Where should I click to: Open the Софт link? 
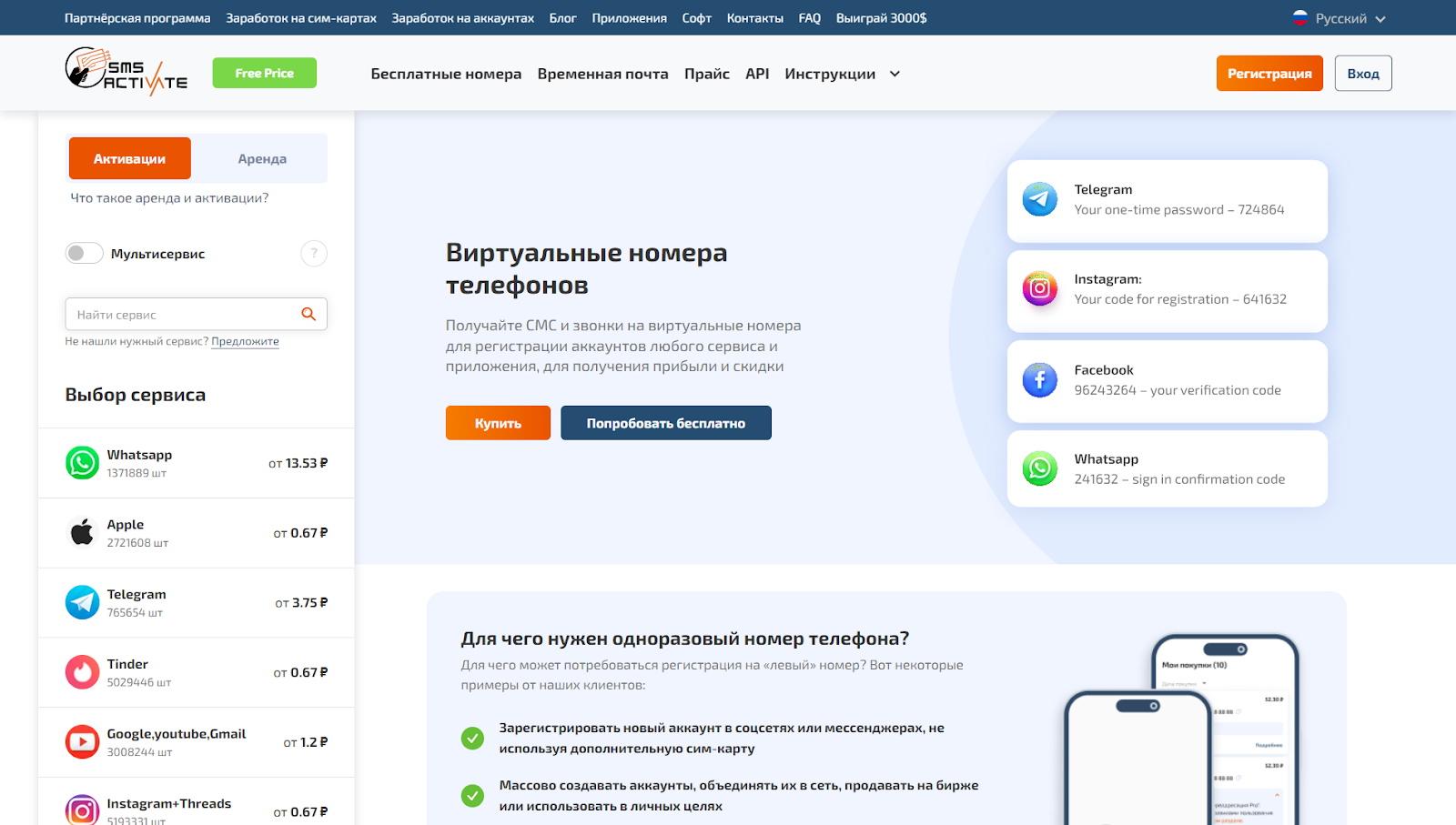[x=697, y=18]
